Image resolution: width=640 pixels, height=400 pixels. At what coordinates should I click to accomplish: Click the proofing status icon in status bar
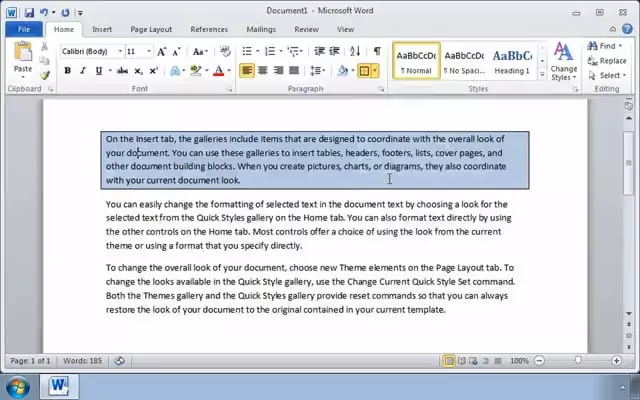[119, 361]
